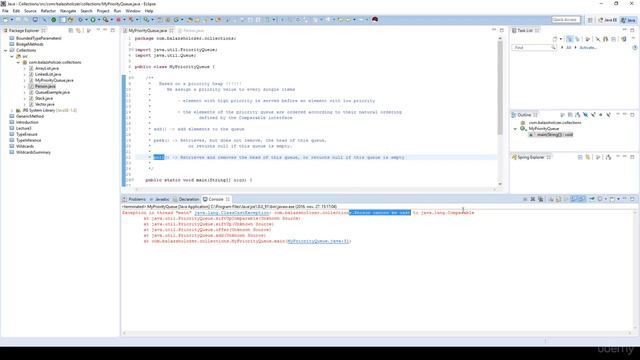
Task: Click the dropdown arrow beside the New icon
Action: pos(11,20)
